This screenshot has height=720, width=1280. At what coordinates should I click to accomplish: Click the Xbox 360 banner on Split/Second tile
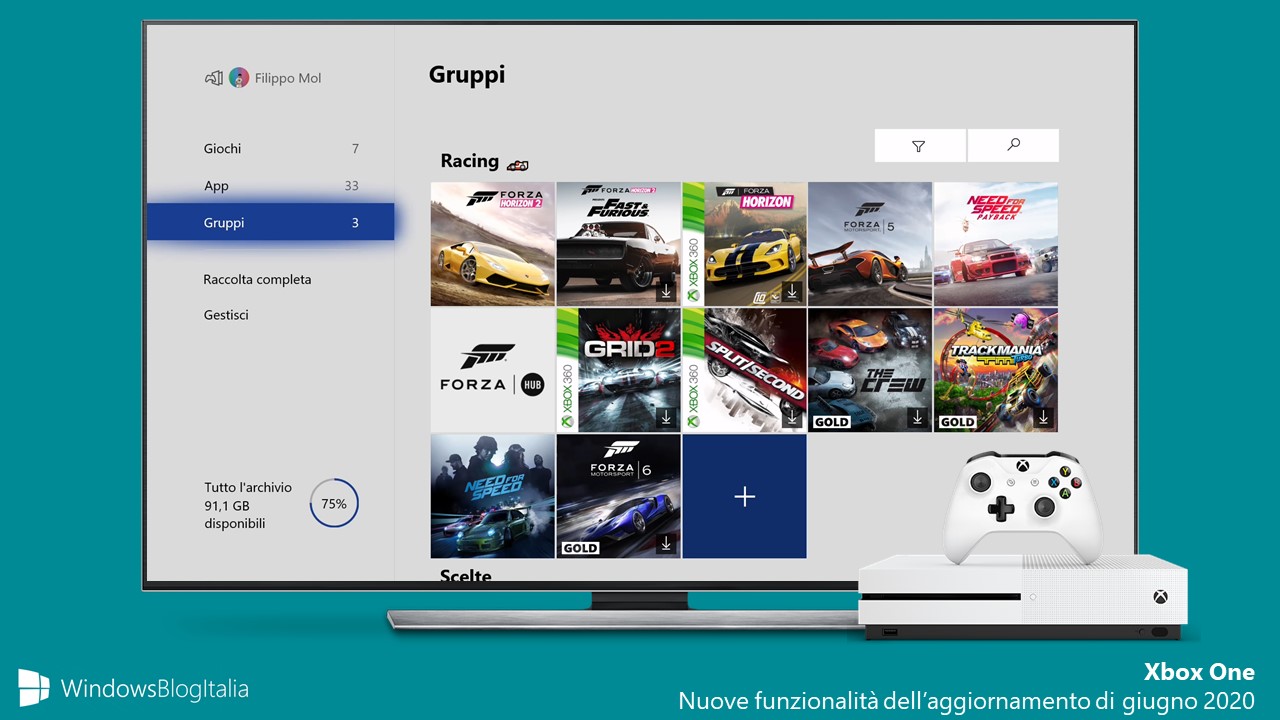click(x=693, y=370)
